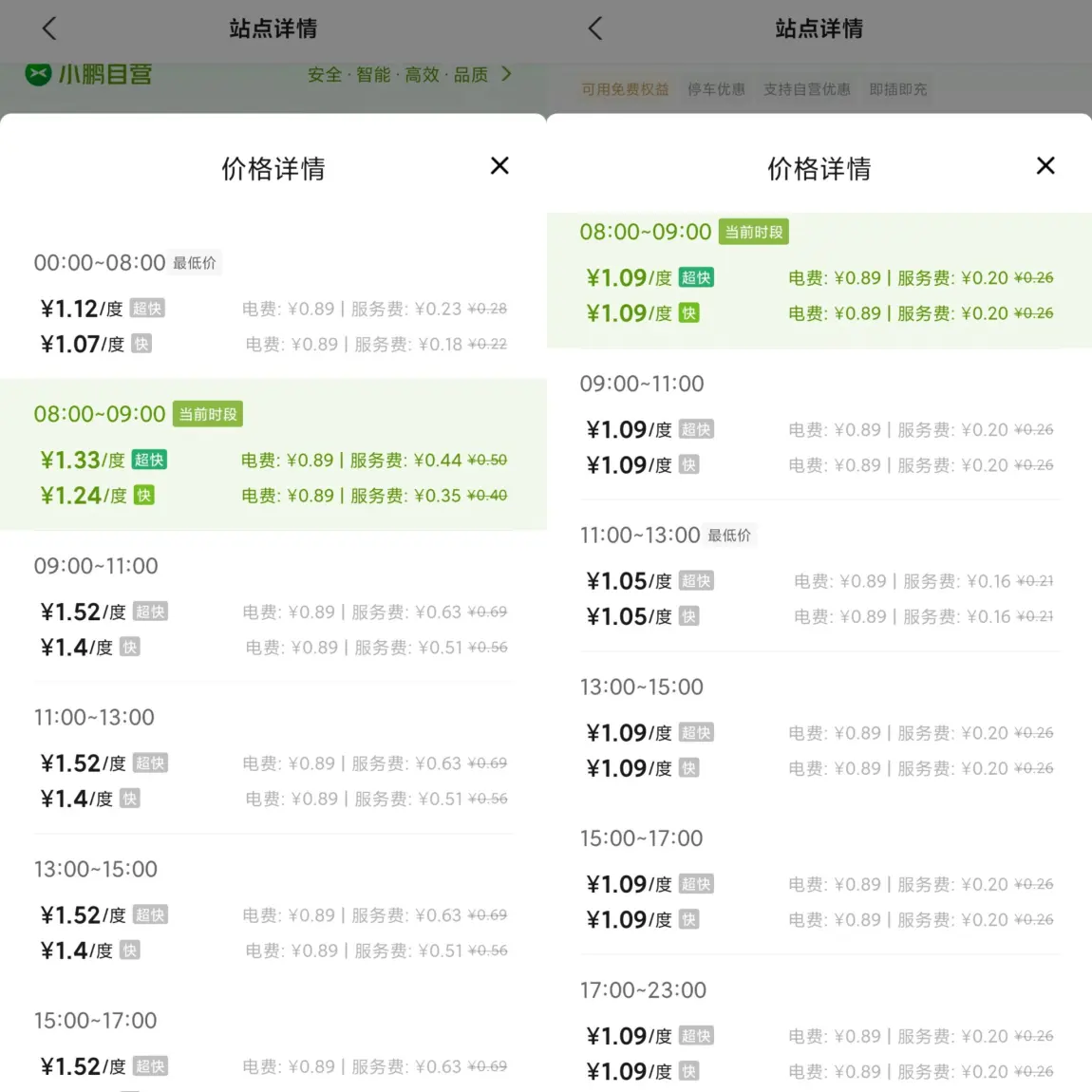Tap the 最低价 label next to 00:00~08:00
The image size is (1092, 1092).
click(195, 263)
